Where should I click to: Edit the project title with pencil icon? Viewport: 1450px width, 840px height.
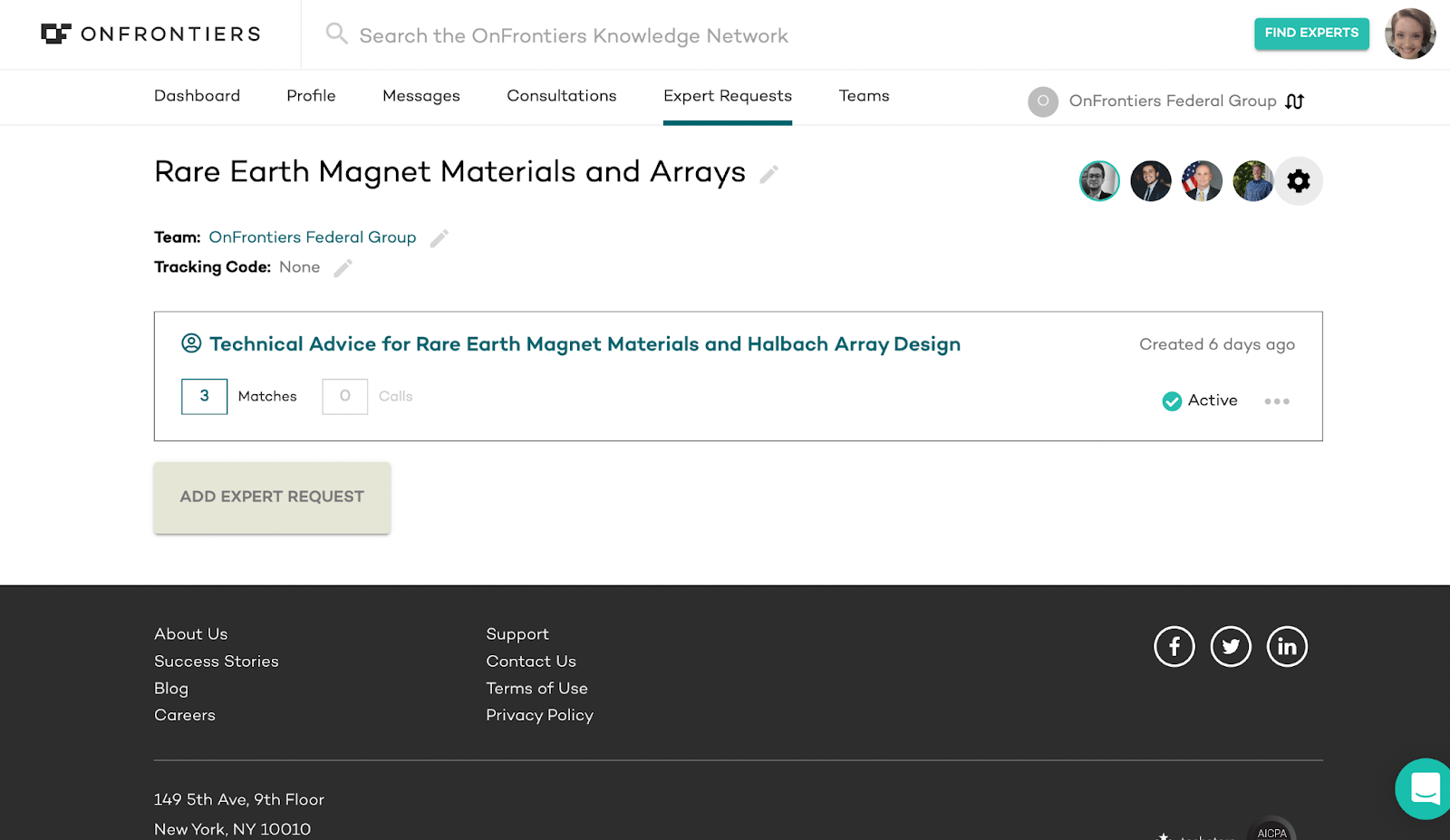(x=768, y=175)
